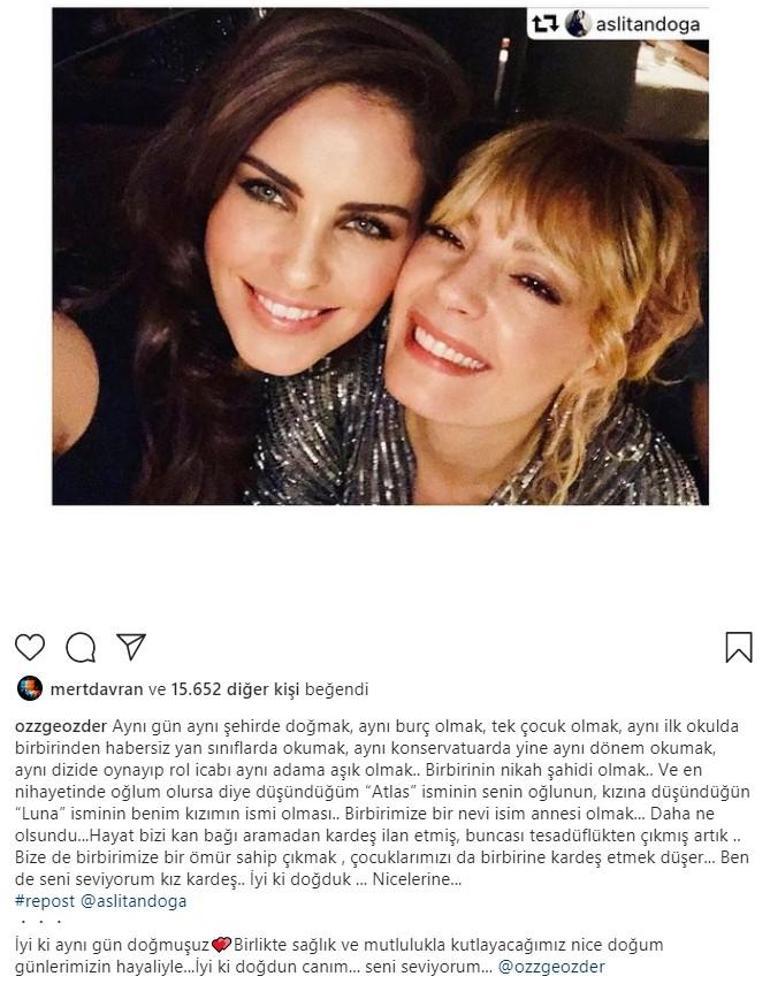Like the post with the heart icon
Screen dimensions: 770x984
coord(30,647)
